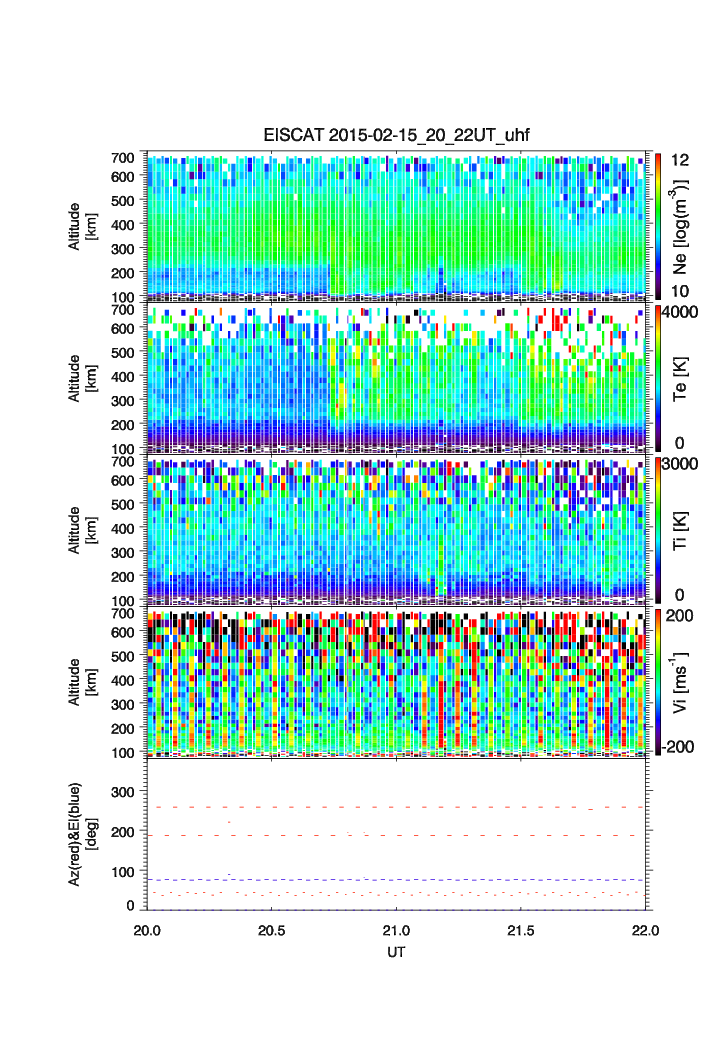Click the Te temperature color bar

657,377
